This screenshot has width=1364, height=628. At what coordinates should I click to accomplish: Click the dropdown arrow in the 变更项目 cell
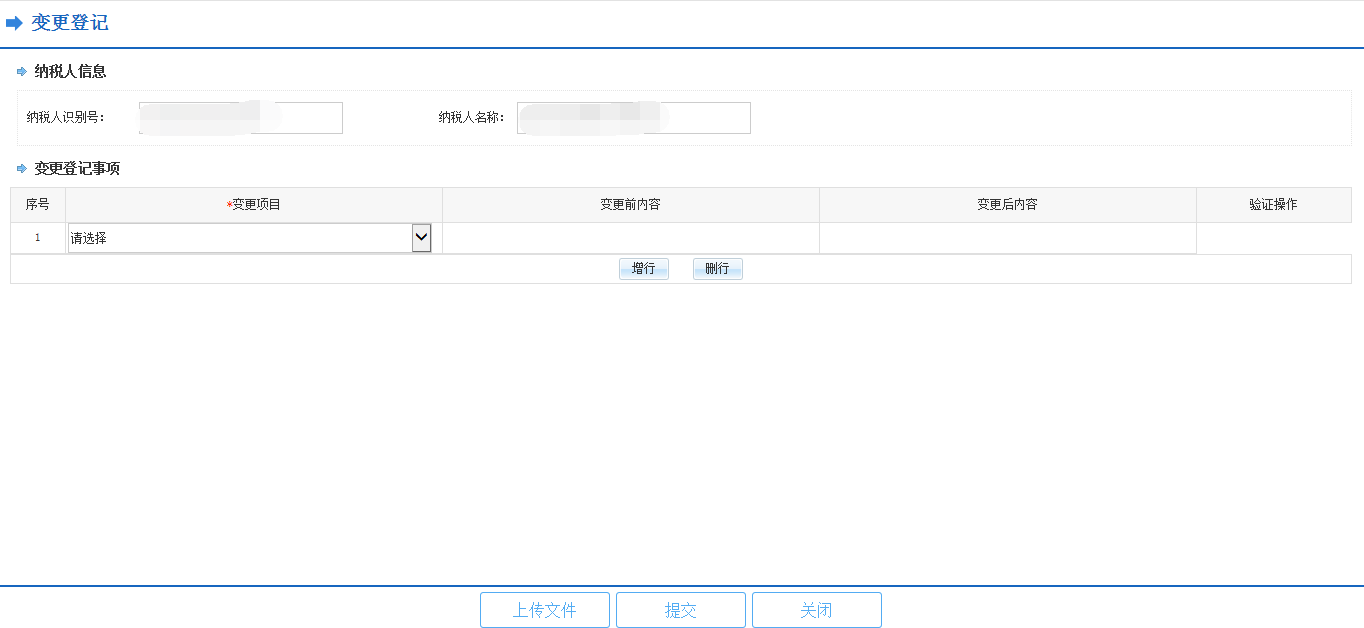click(x=423, y=237)
